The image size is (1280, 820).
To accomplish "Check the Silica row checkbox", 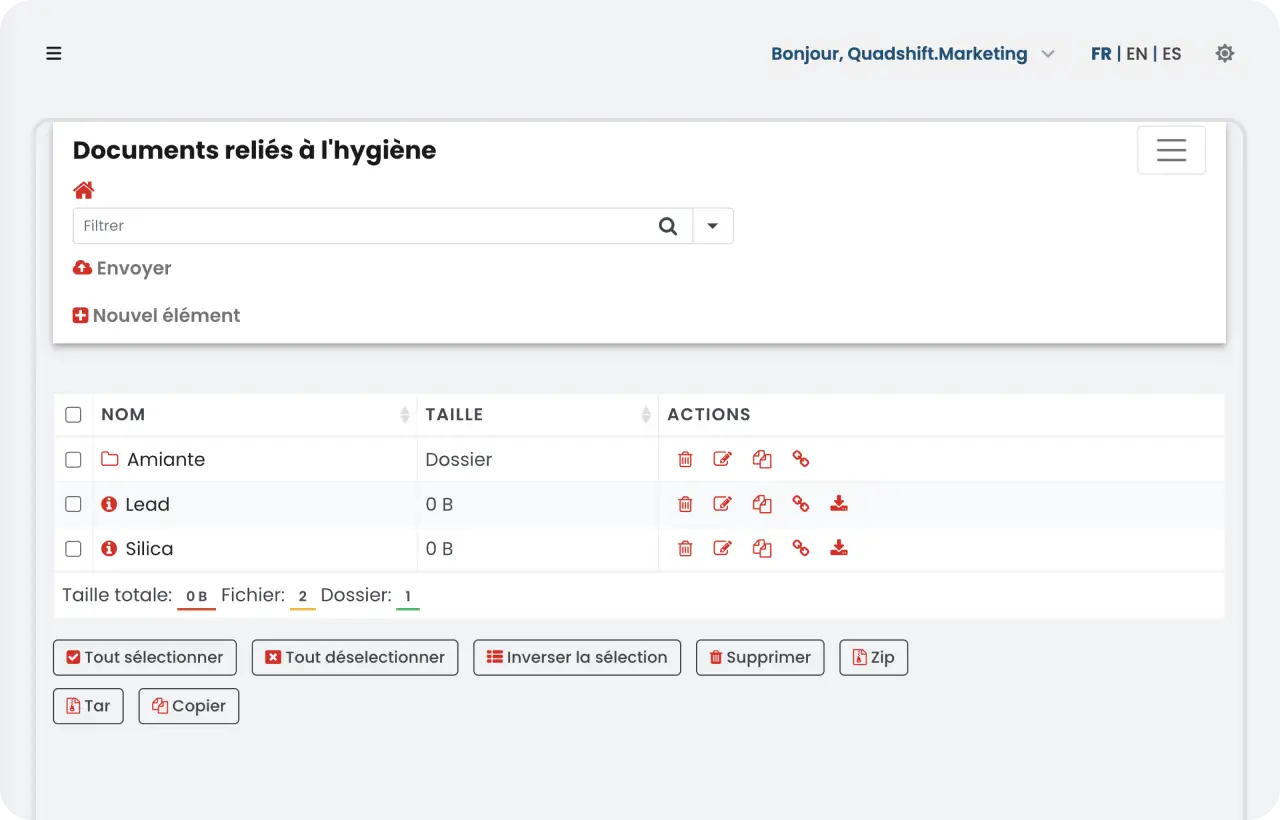I will coord(73,548).
